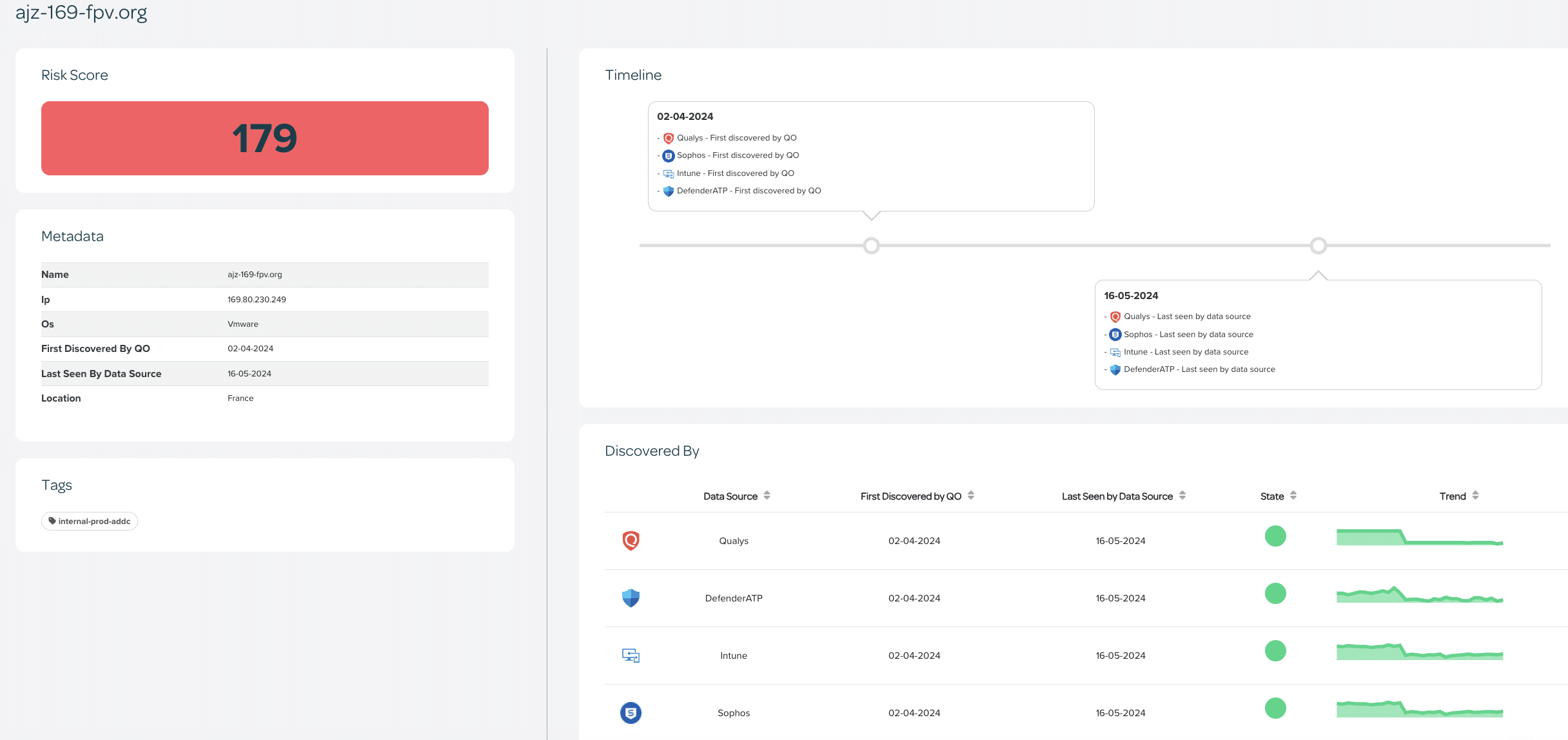Sort table by State column

click(x=1293, y=496)
